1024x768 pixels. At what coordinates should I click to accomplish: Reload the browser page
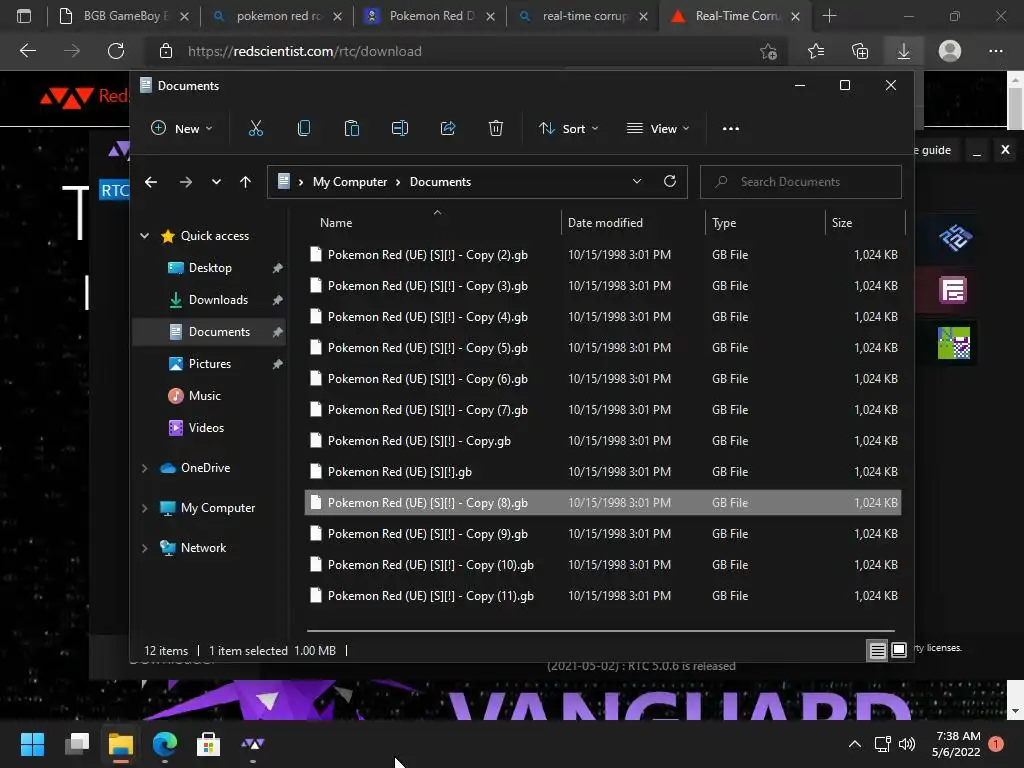coord(116,51)
